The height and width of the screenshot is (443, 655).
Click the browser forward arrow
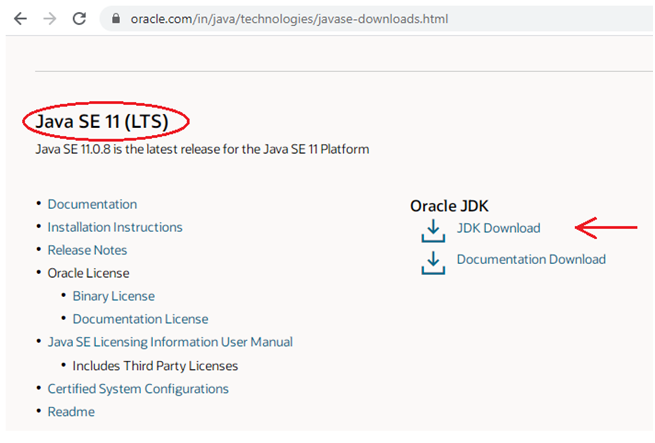(50, 18)
